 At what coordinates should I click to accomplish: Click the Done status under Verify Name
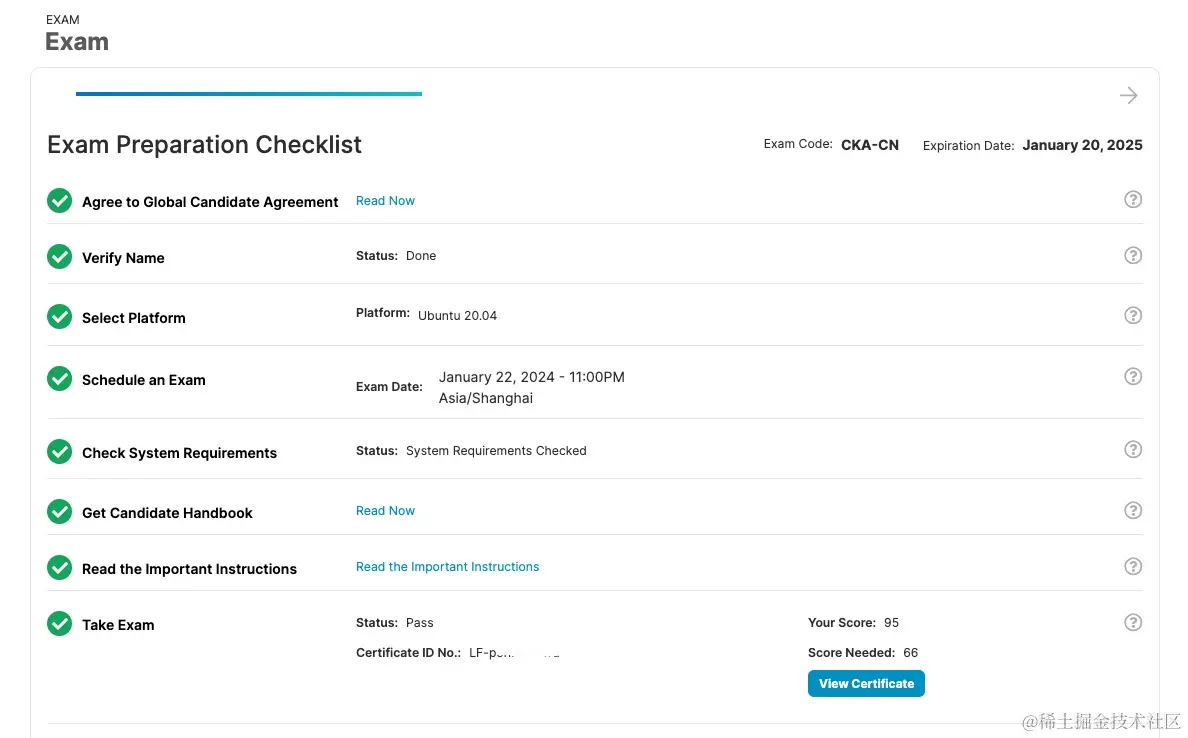coord(420,256)
